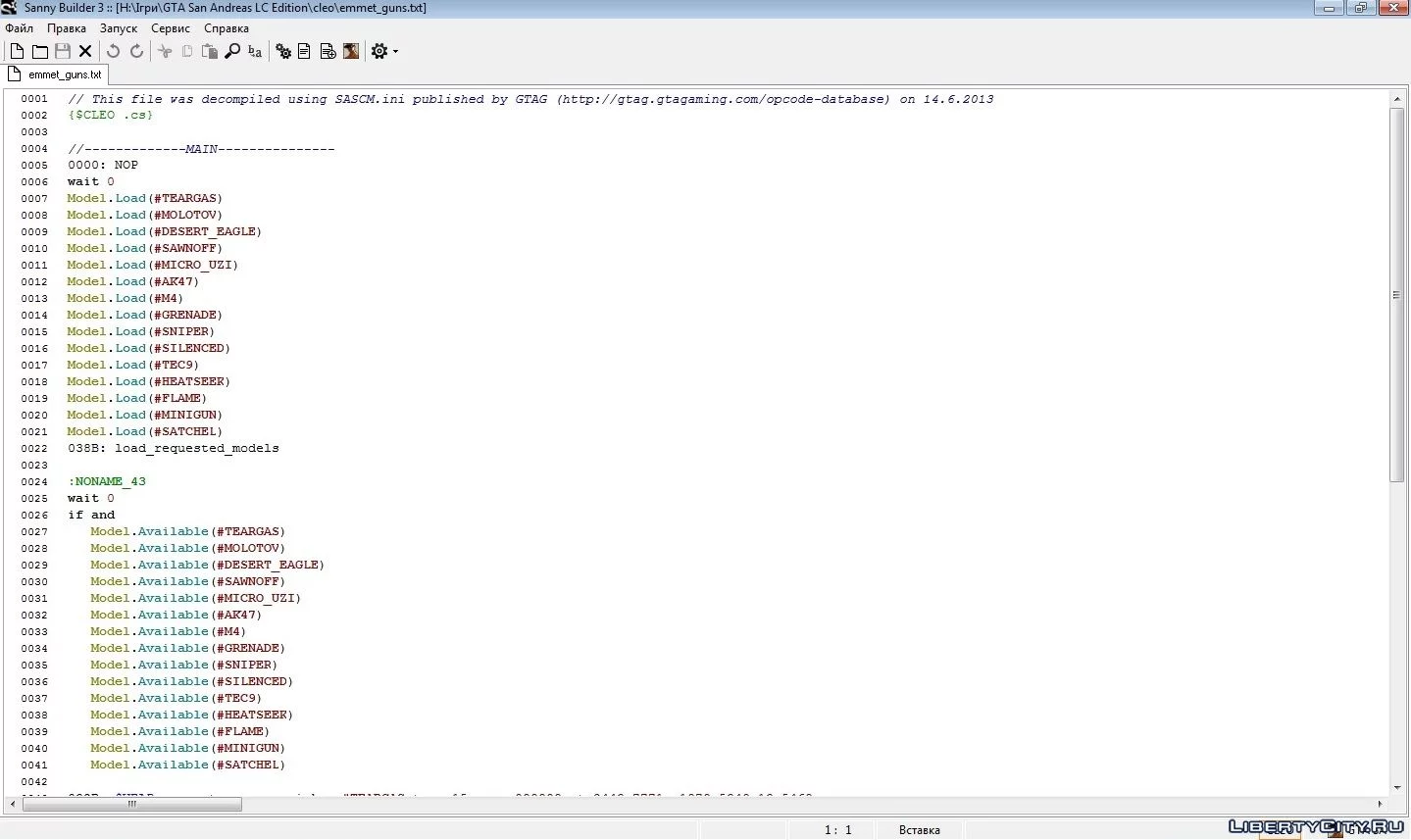
Task: Click the '038B: load_requested_models' line
Action: pyautogui.click(x=174, y=449)
